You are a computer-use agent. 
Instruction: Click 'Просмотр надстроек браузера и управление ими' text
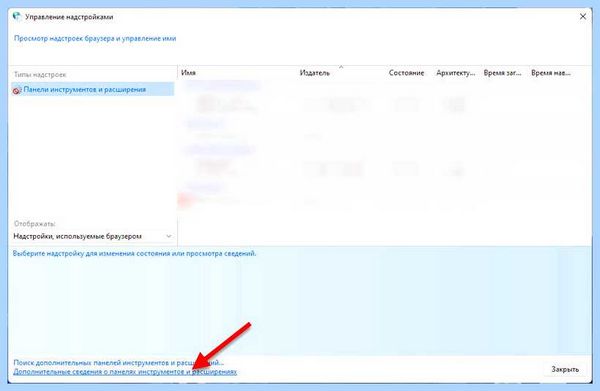pos(95,38)
